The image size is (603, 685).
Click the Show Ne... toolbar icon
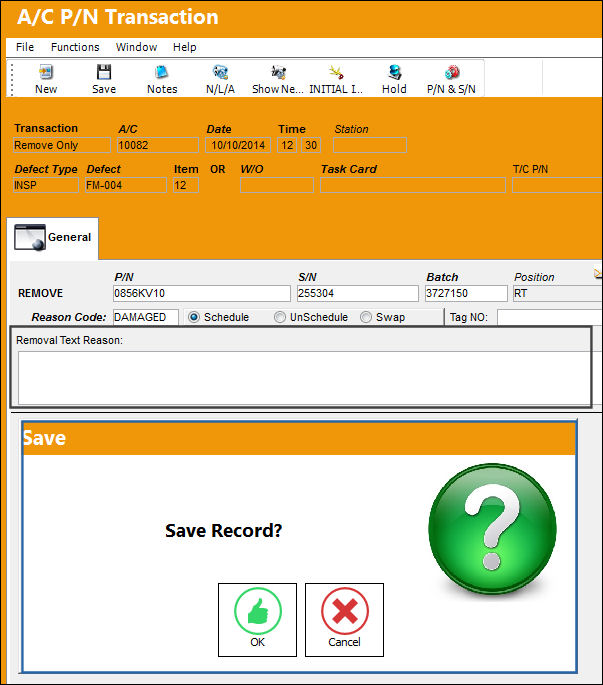(x=278, y=72)
